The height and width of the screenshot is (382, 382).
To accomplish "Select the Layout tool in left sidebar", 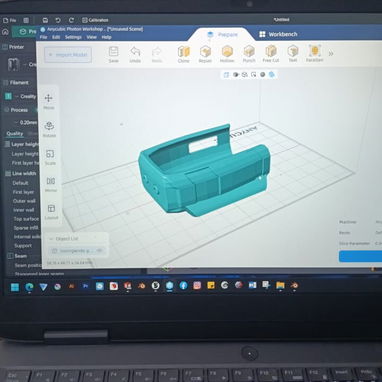I will [x=51, y=212].
